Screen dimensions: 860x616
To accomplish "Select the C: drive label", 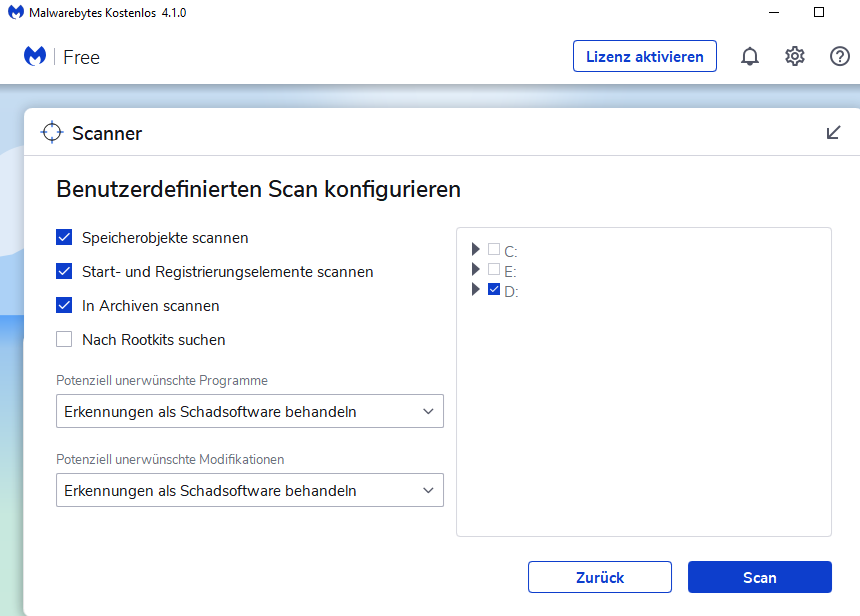I will point(511,252).
